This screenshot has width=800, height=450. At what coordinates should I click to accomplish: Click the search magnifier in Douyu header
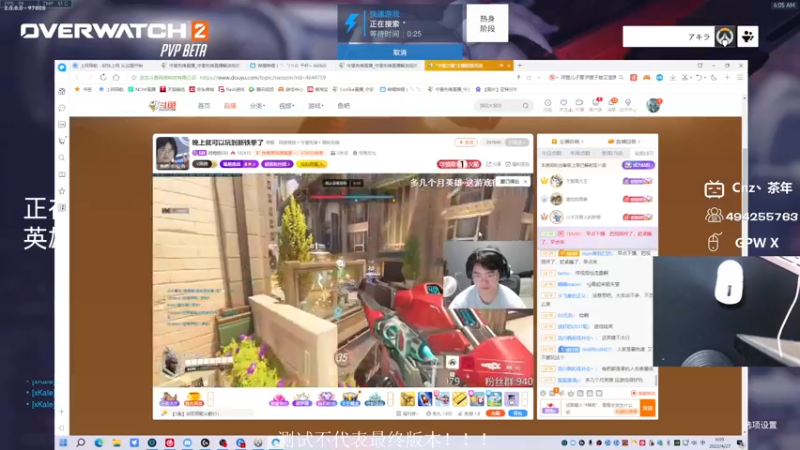[x=526, y=106]
